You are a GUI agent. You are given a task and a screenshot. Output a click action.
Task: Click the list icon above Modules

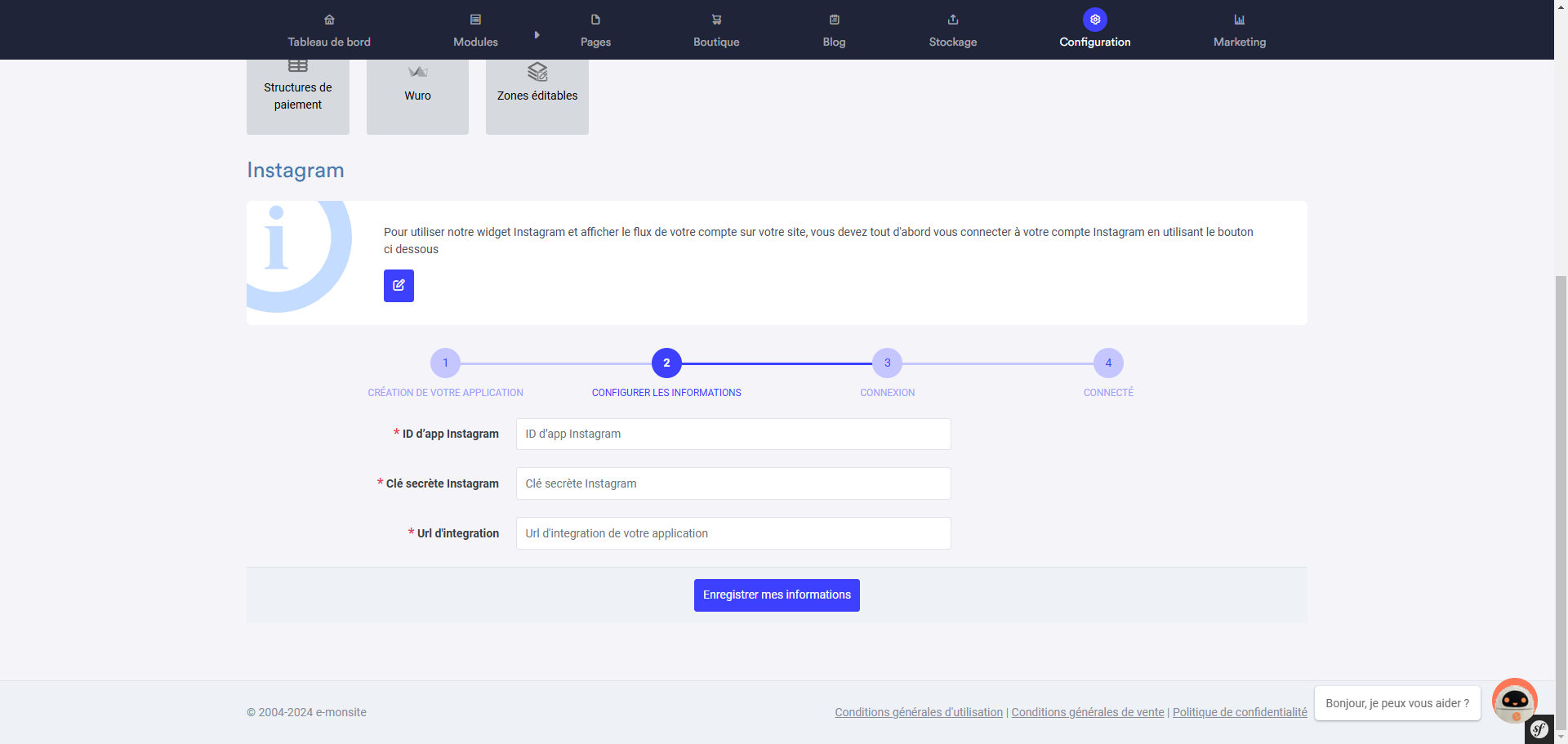click(475, 20)
